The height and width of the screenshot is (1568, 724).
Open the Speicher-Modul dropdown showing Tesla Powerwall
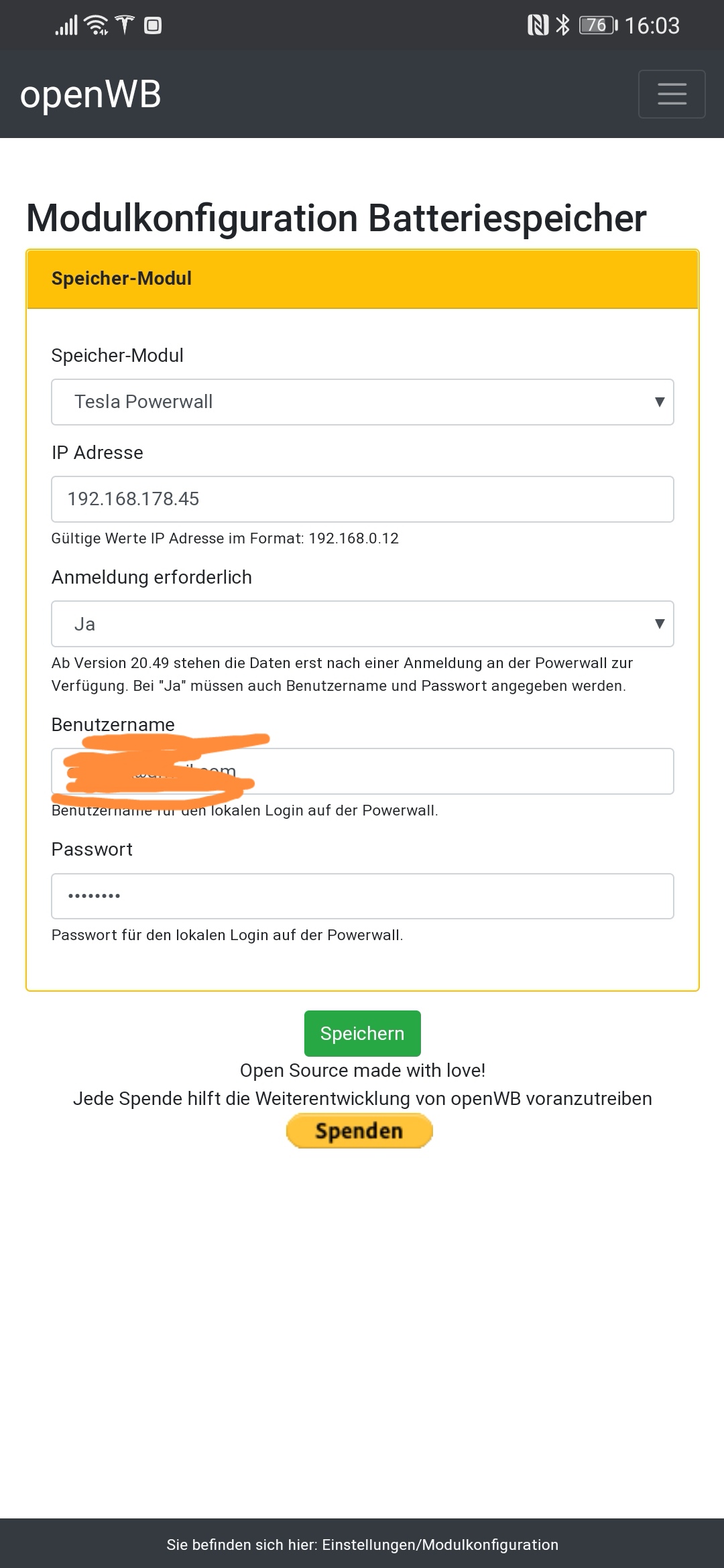(362, 402)
